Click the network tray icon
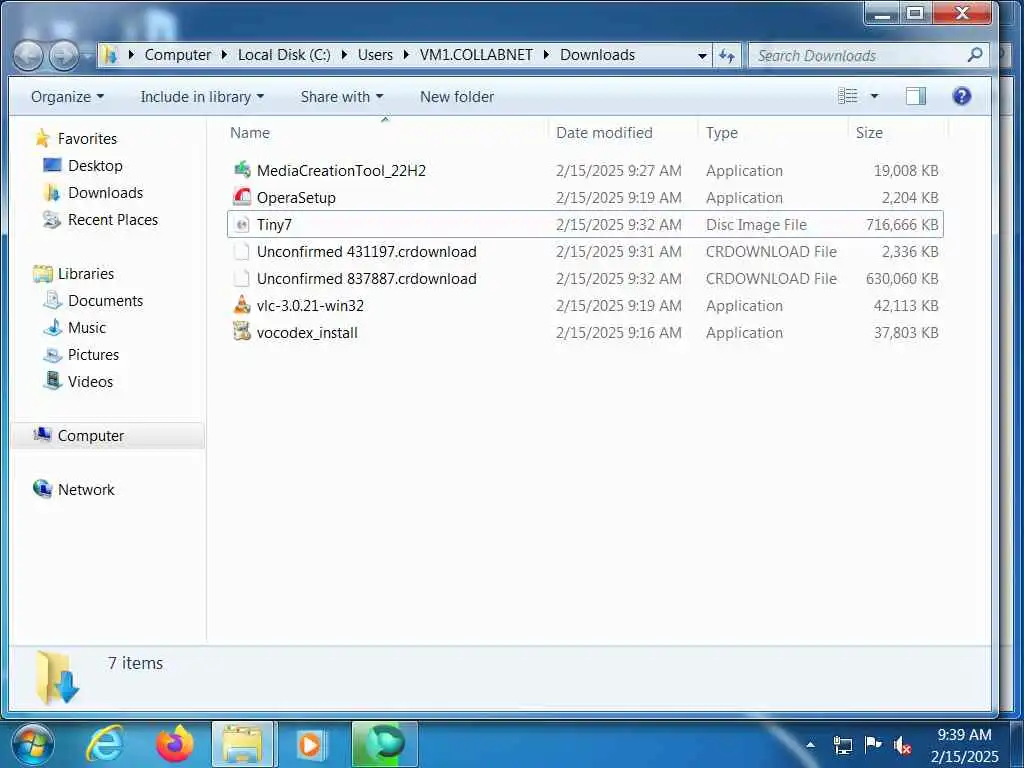The width and height of the screenshot is (1024, 768). 842,744
